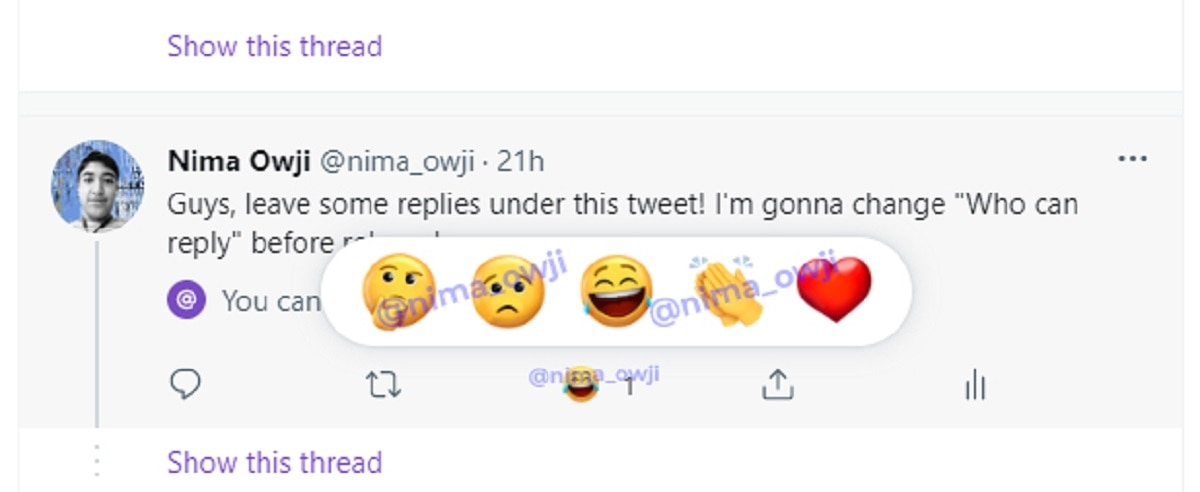React with the red heart emoji
This screenshot has height=492, width=1200.
(835, 291)
